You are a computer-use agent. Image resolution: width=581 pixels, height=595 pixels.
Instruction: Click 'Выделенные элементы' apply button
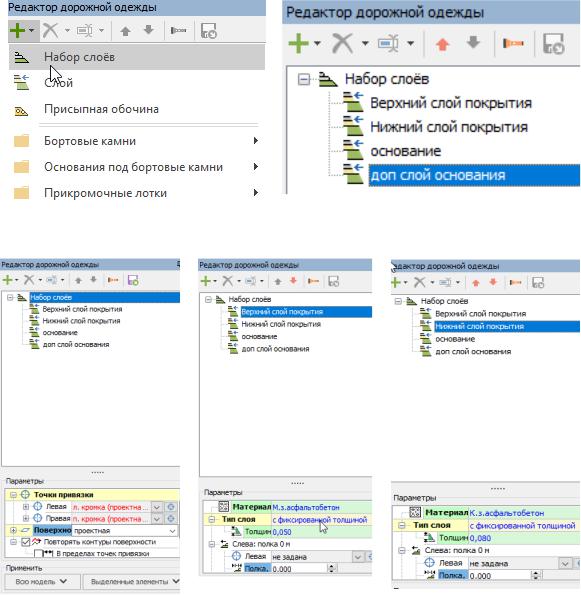tap(131, 581)
